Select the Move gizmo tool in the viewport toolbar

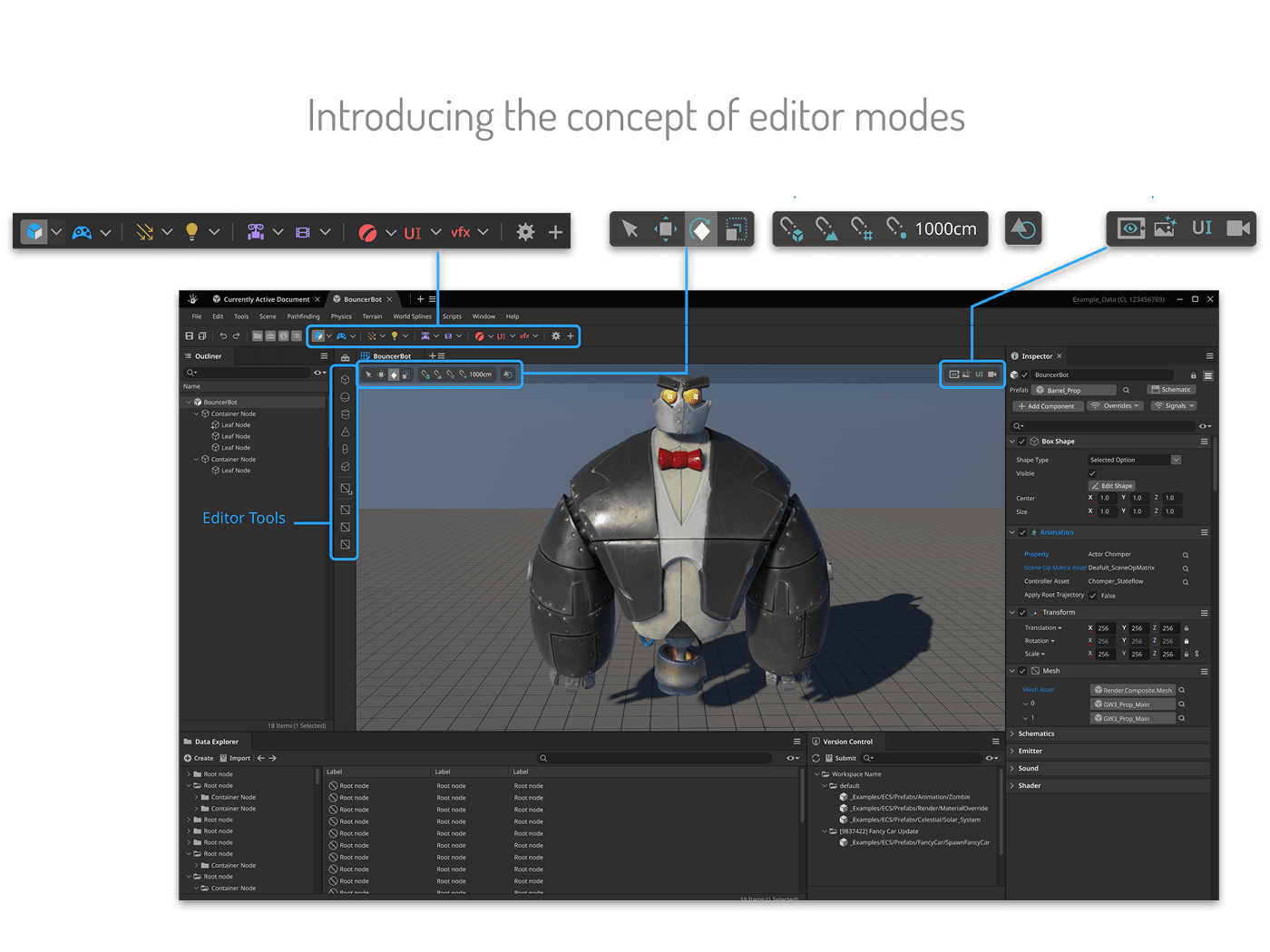coord(381,374)
